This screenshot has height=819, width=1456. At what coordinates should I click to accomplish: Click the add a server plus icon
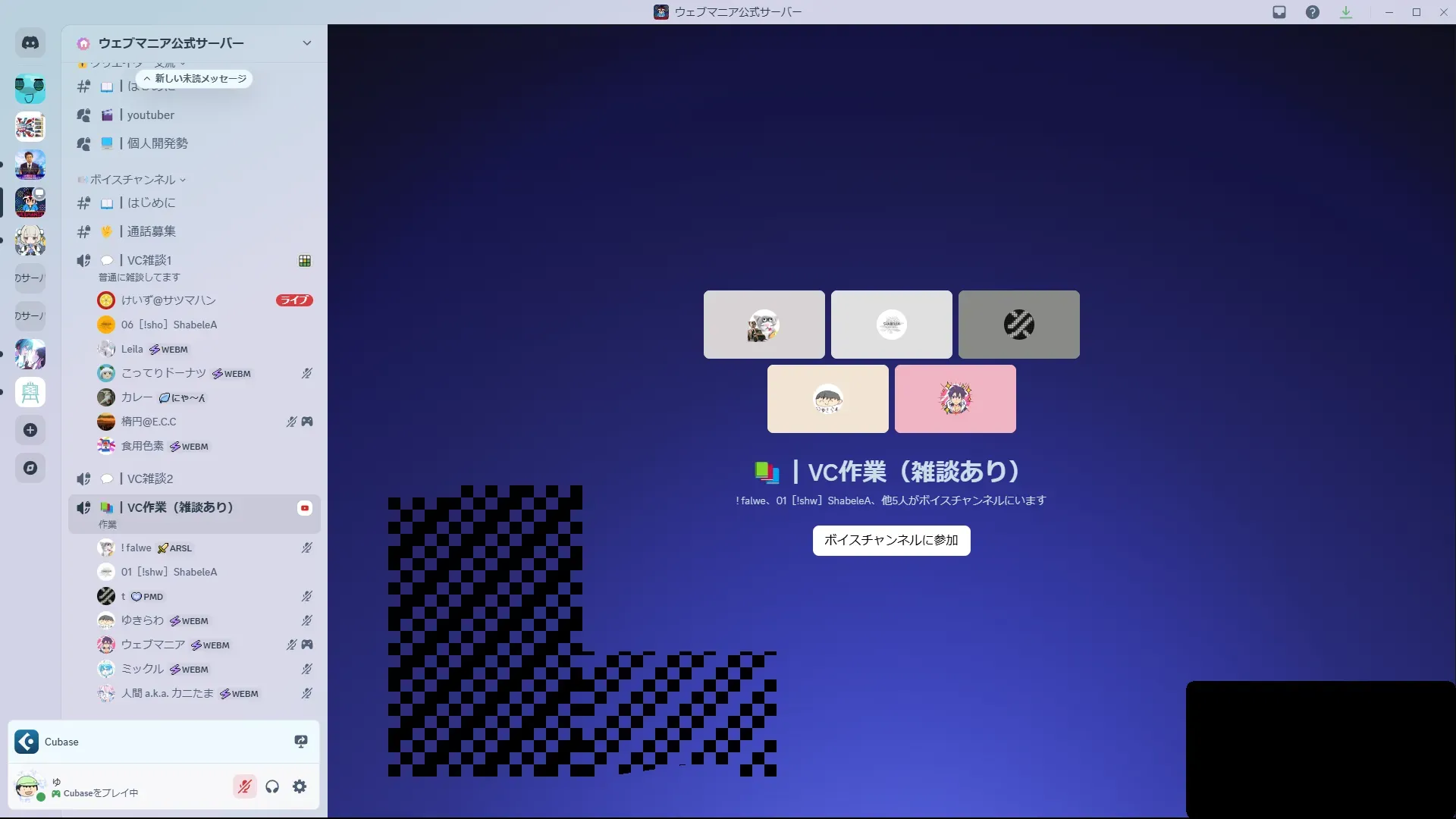[30, 430]
